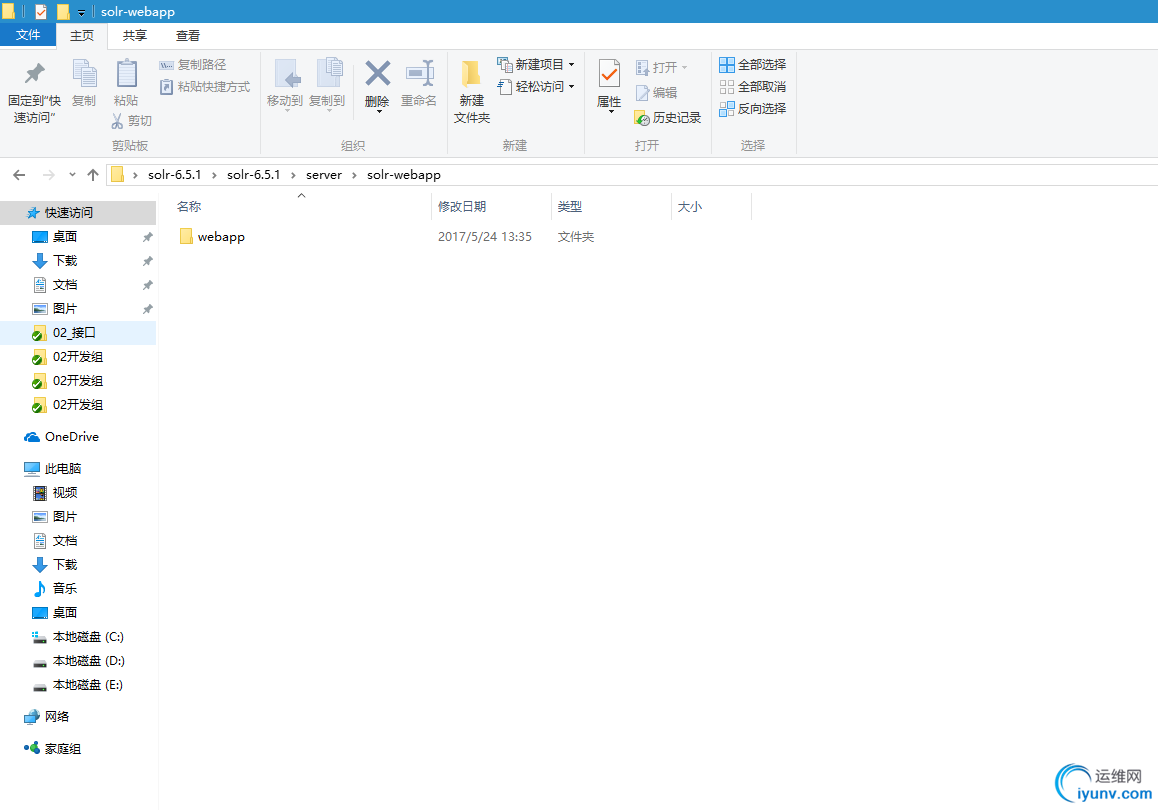Create a New folder (新建文件夹)
Image resolution: width=1158 pixels, height=810 pixels.
(471, 92)
